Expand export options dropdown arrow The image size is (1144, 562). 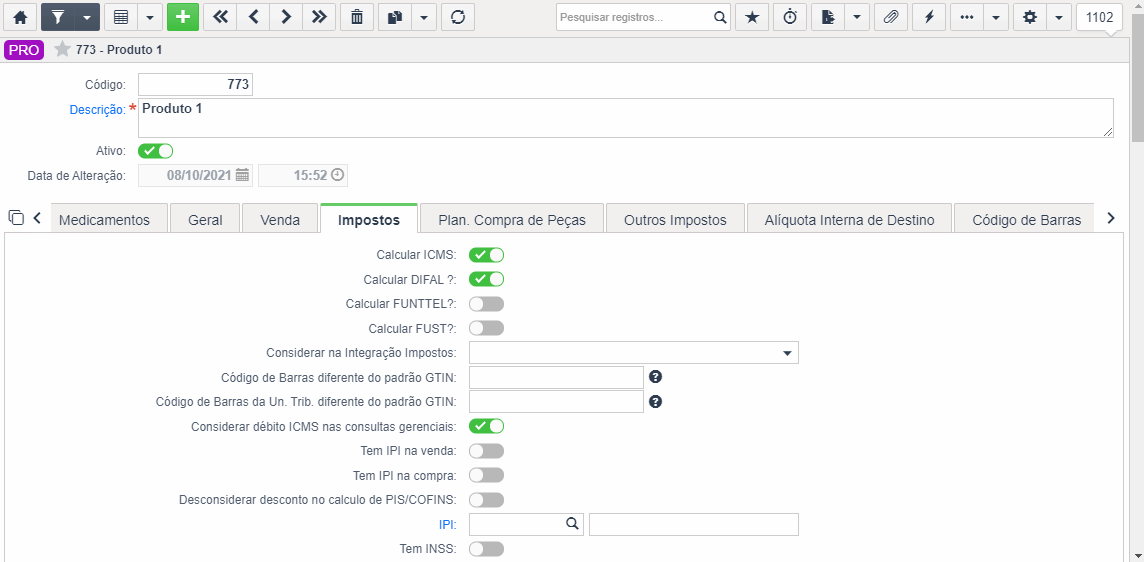(x=857, y=17)
